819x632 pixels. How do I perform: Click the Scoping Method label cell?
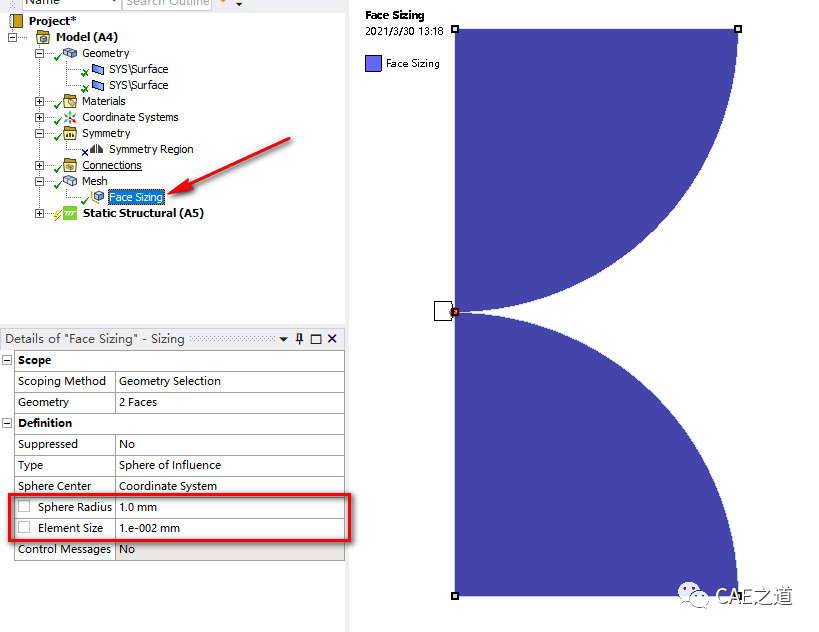[65, 381]
